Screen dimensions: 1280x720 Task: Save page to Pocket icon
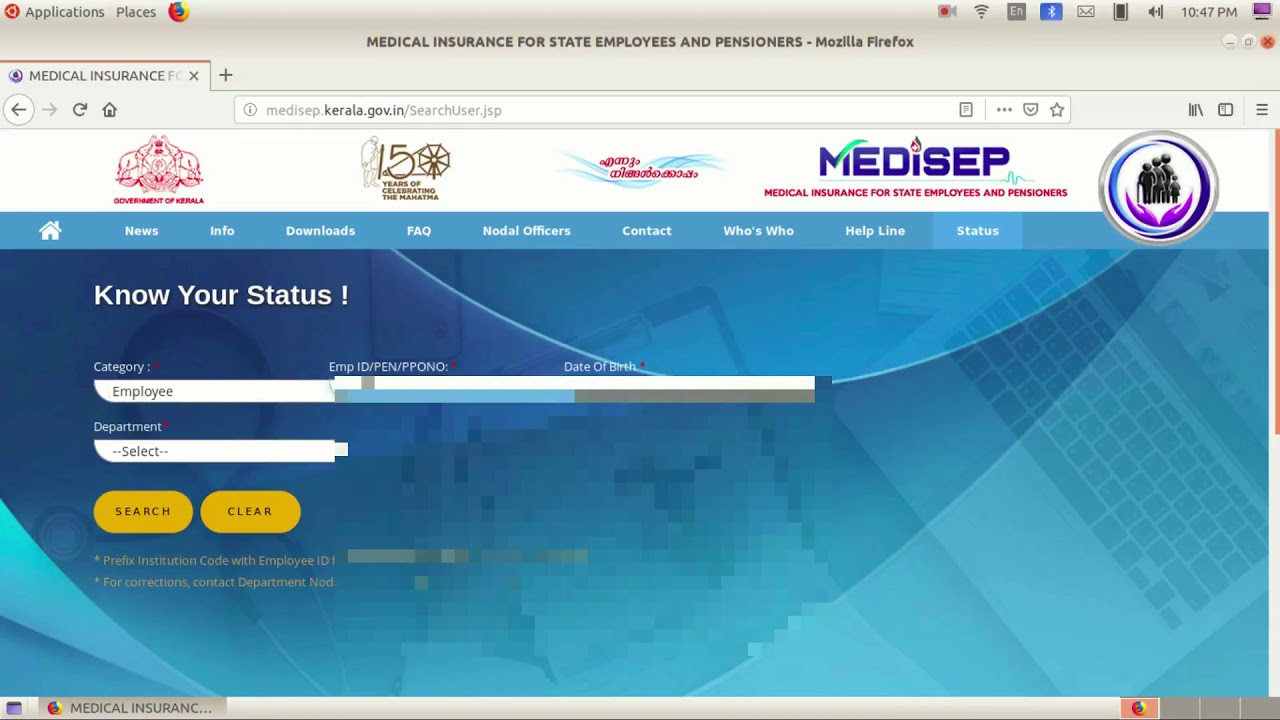(1031, 110)
